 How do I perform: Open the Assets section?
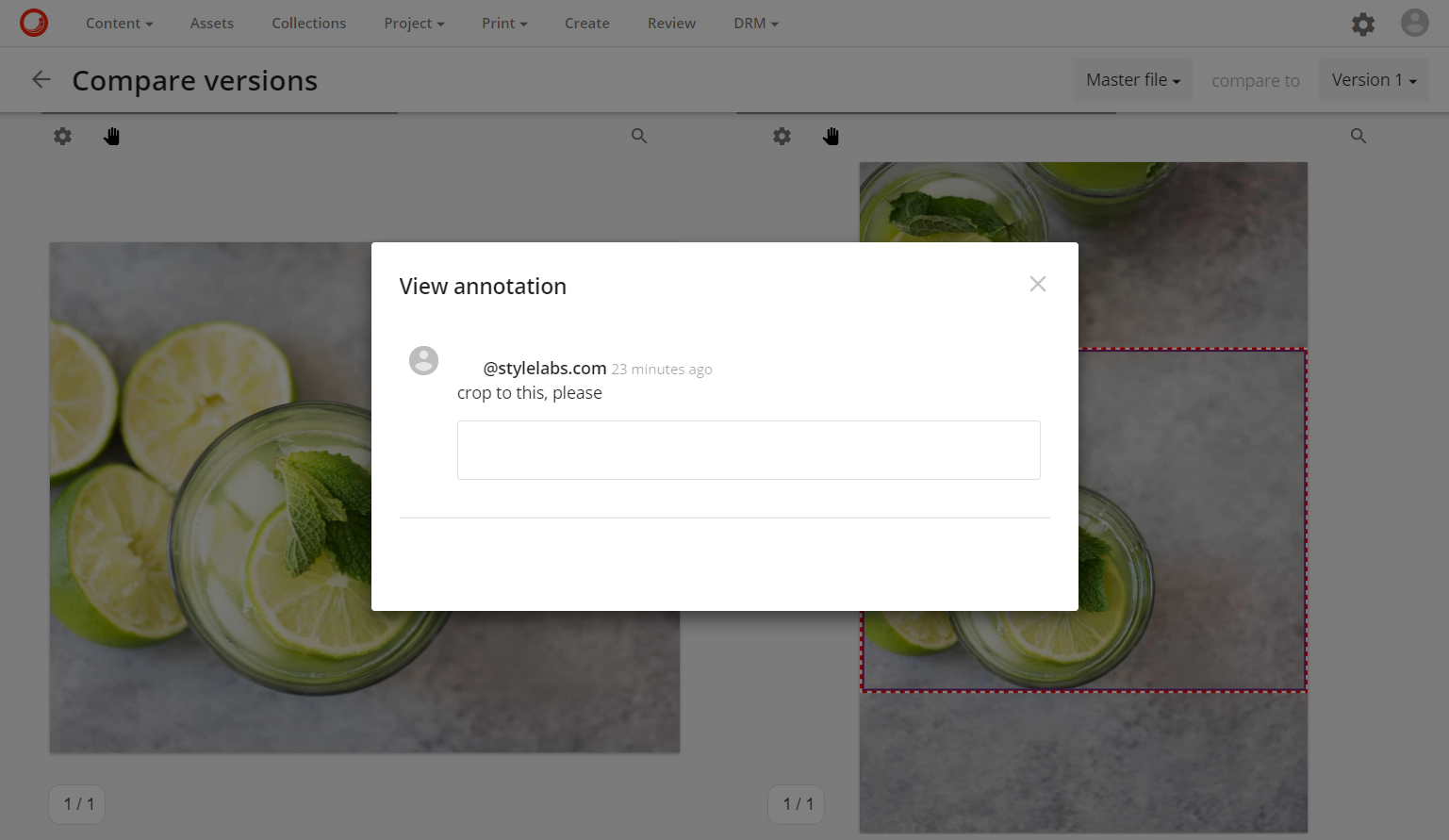211,23
